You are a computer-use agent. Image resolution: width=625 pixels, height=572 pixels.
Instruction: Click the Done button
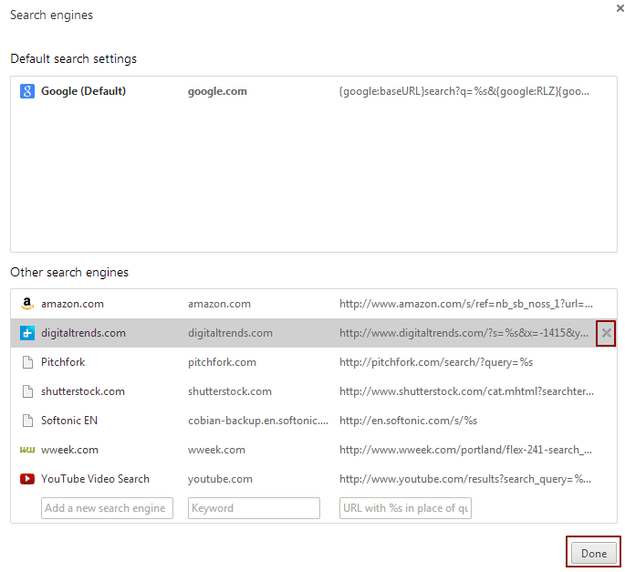(x=594, y=553)
